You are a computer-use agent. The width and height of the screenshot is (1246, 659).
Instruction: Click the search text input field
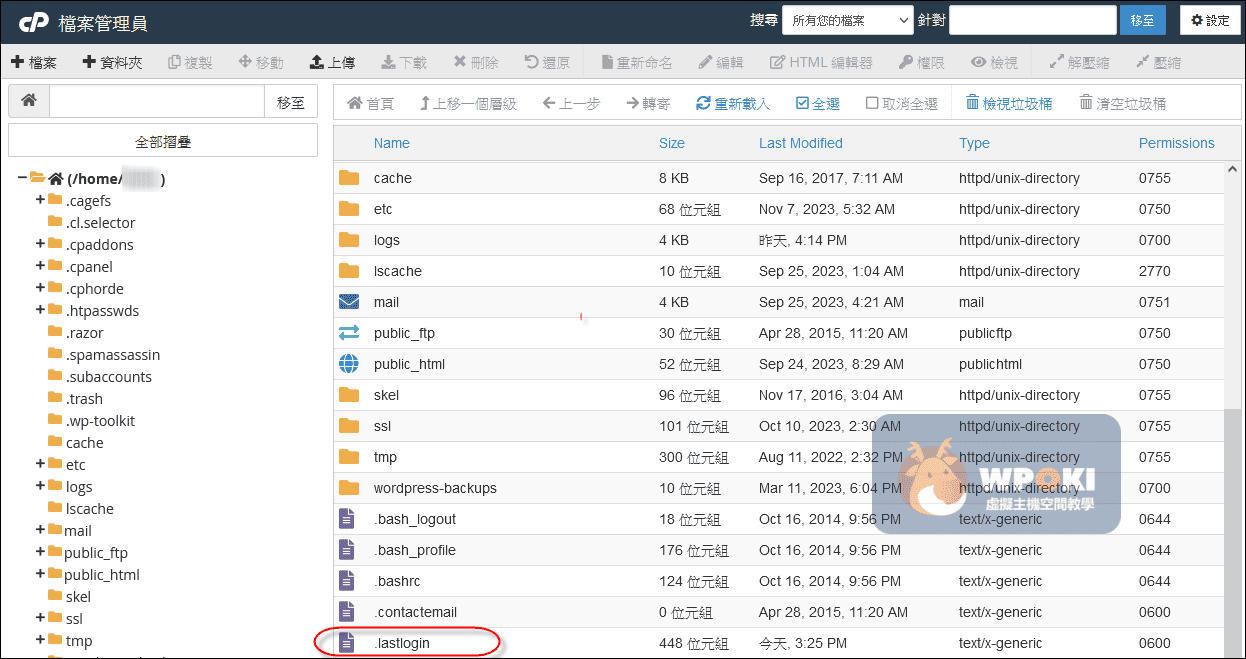click(1032, 20)
